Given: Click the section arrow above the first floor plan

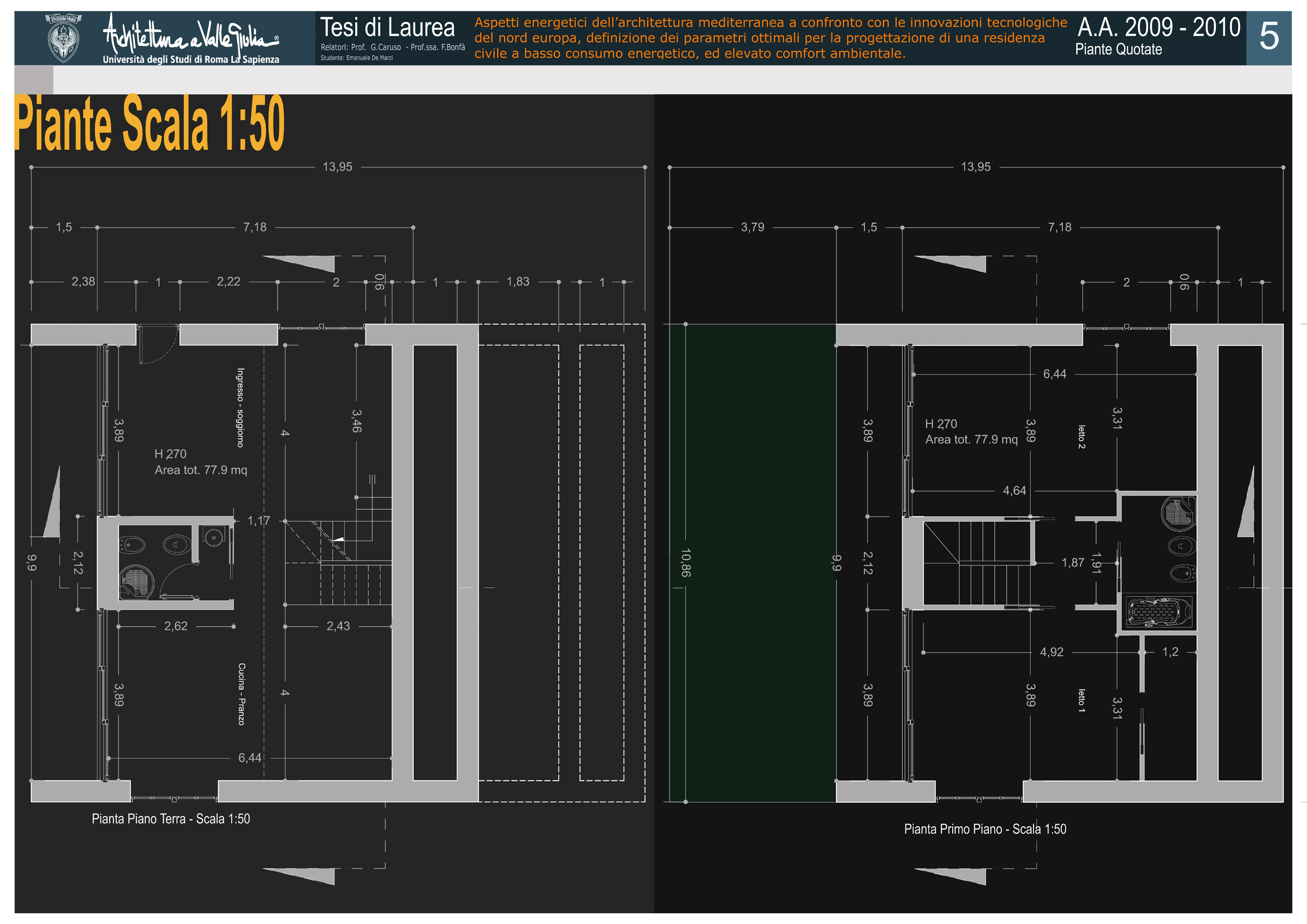Looking at the screenshot, I should [950, 263].
